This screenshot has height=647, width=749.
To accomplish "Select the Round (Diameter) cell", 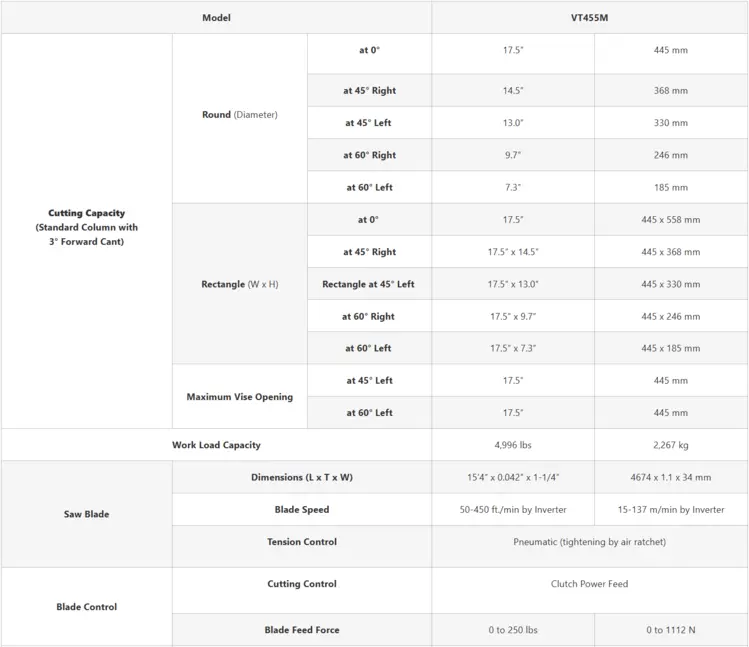I will pyautogui.click(x=240, y=115).
